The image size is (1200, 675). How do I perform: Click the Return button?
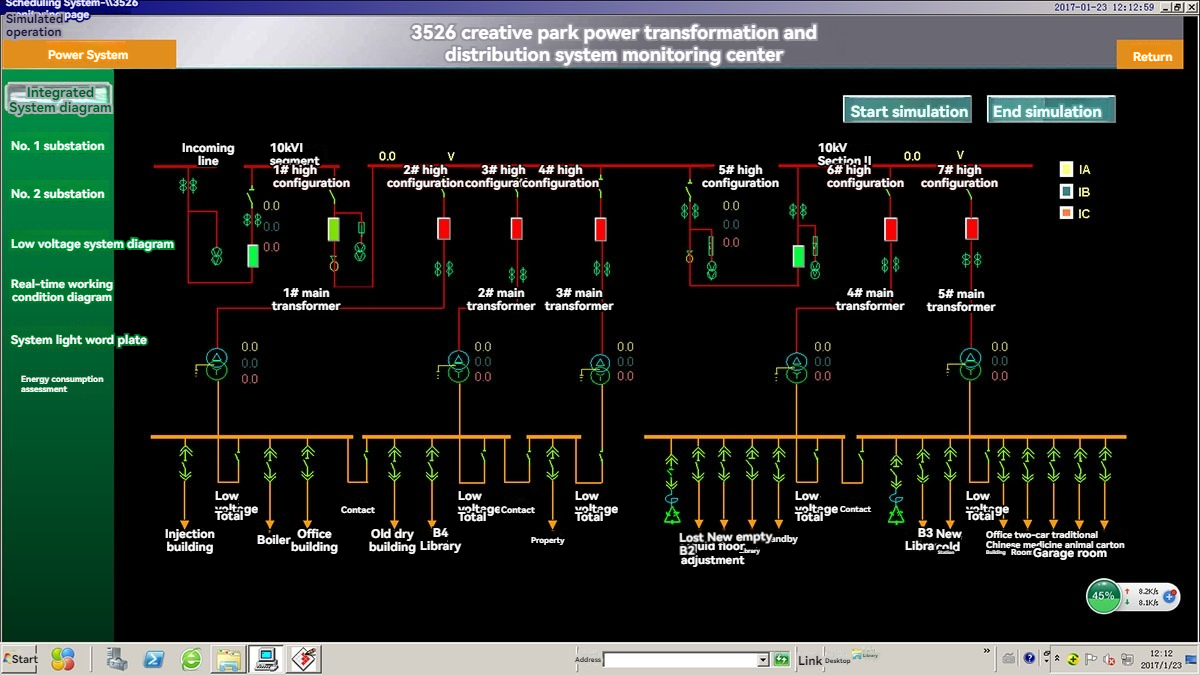point(1151,56)
